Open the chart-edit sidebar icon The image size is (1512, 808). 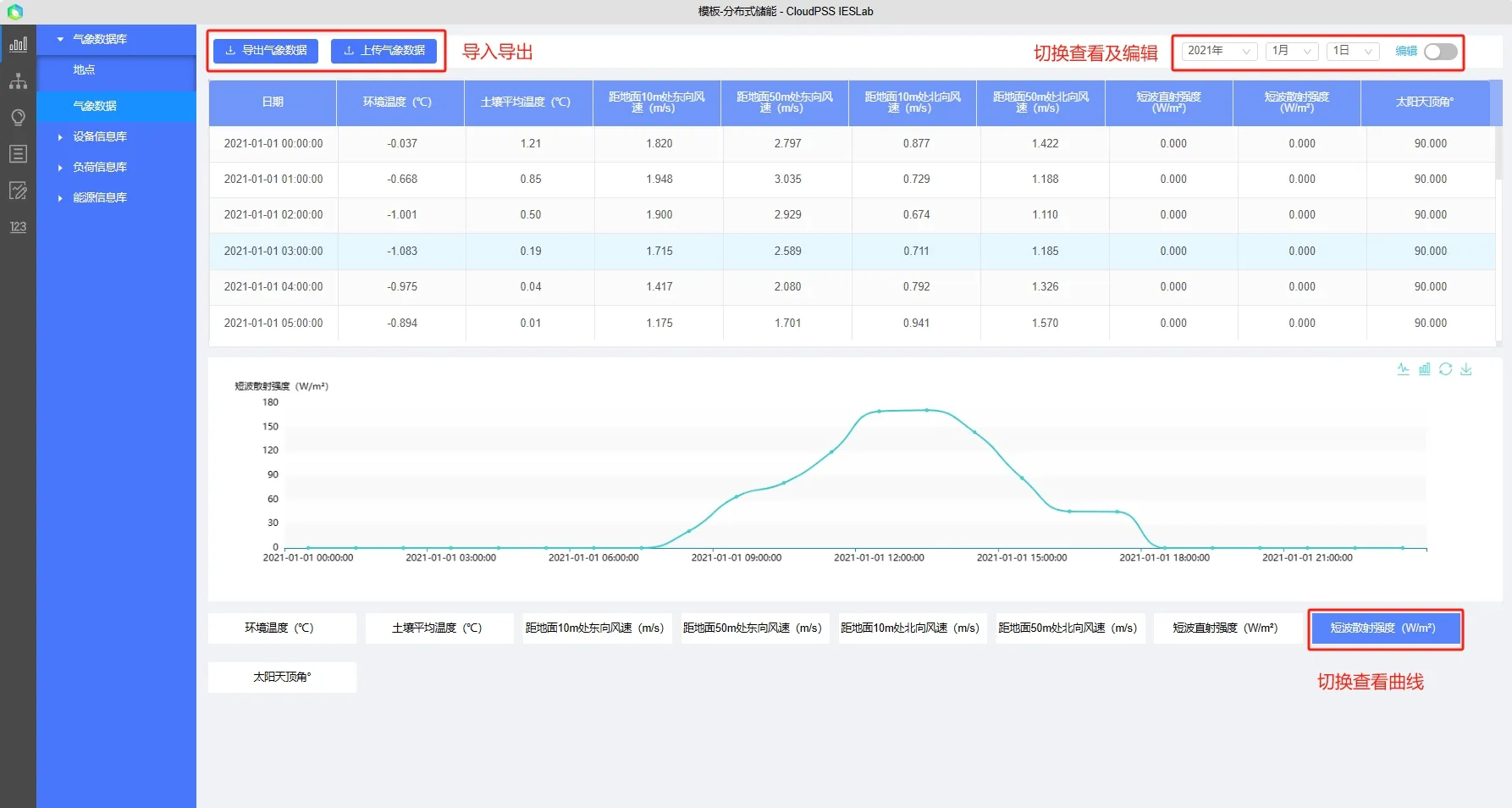point(18,191)
